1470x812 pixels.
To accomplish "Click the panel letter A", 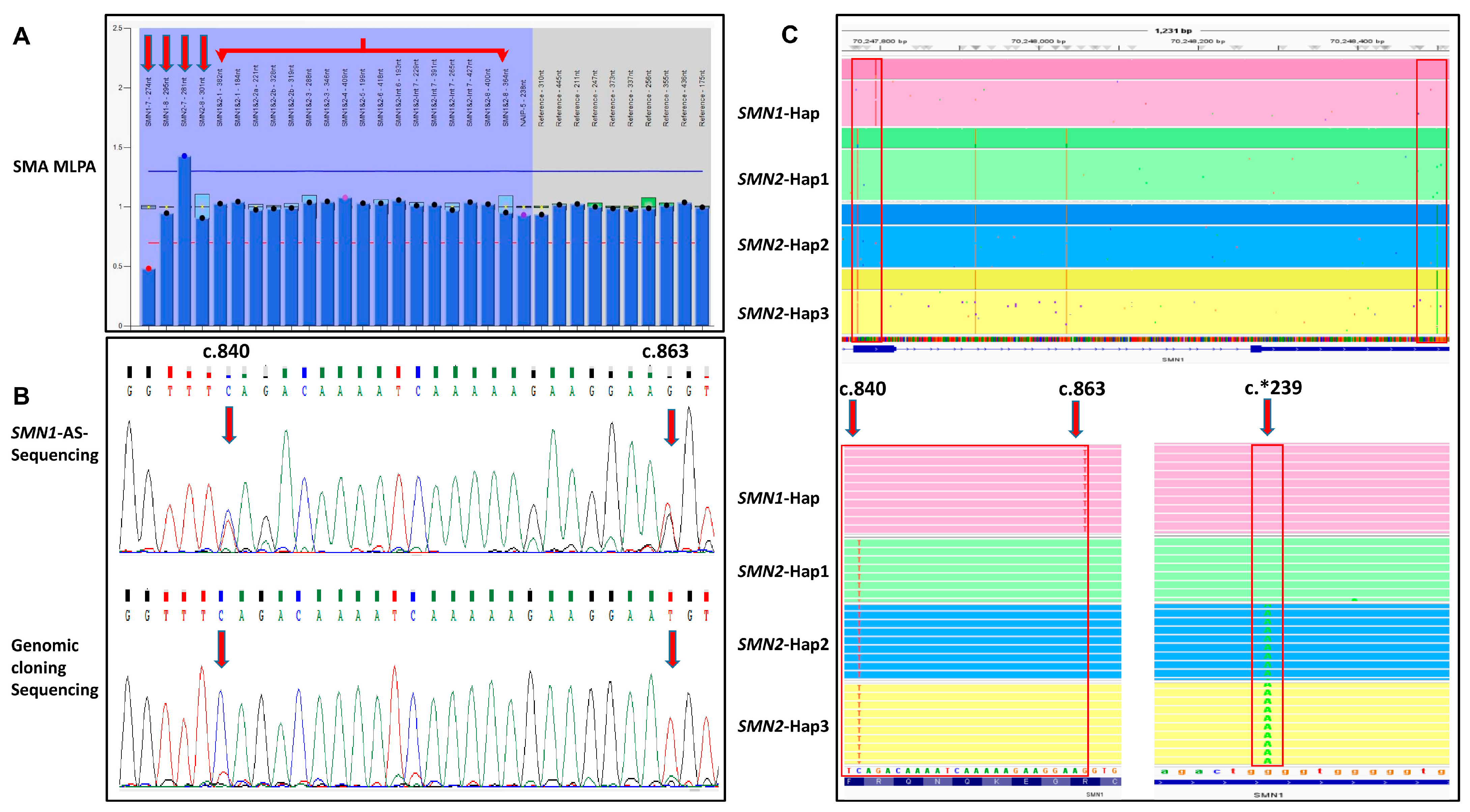I will coord(22,36).
